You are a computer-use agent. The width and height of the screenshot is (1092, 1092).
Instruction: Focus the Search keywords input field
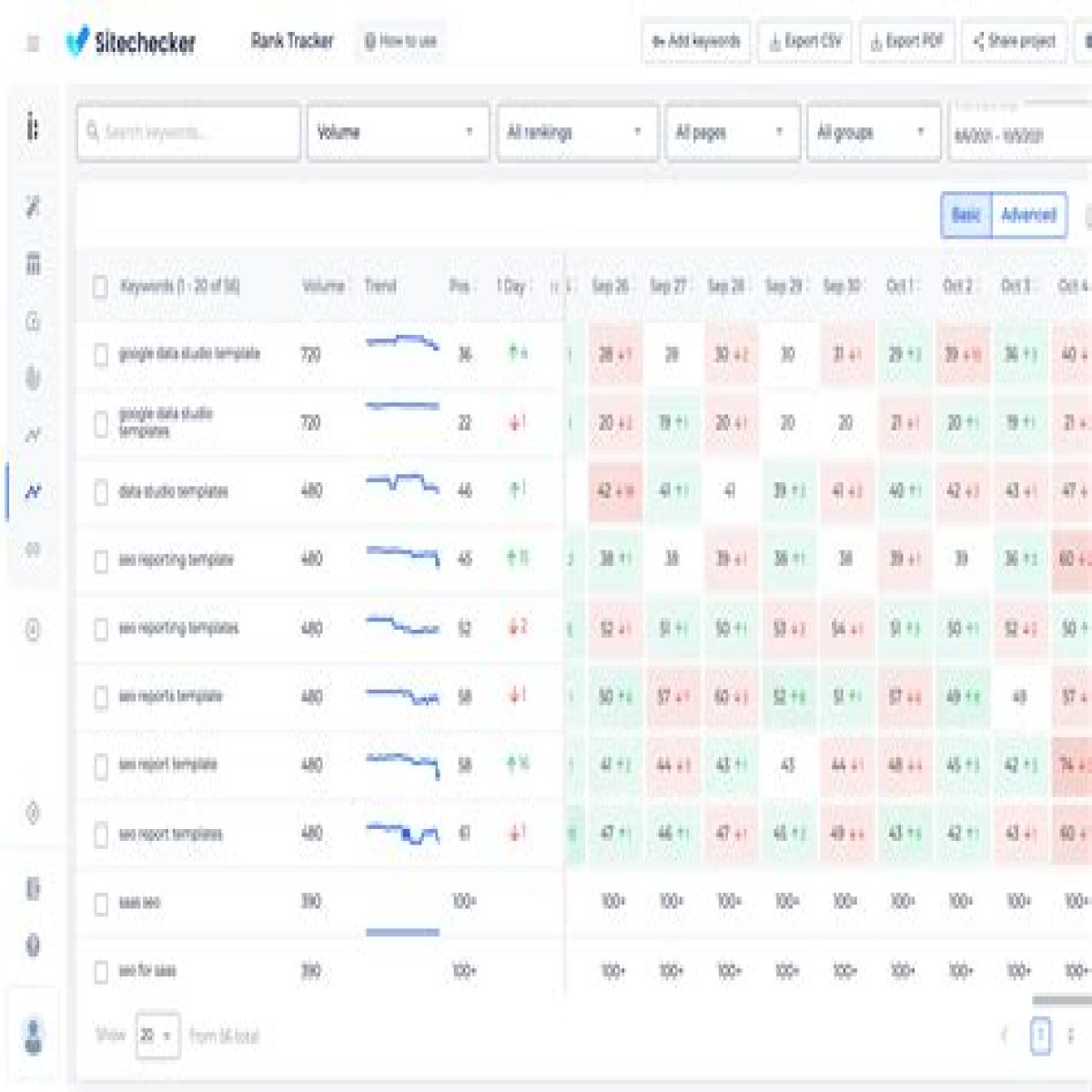[x=188, y=133]
